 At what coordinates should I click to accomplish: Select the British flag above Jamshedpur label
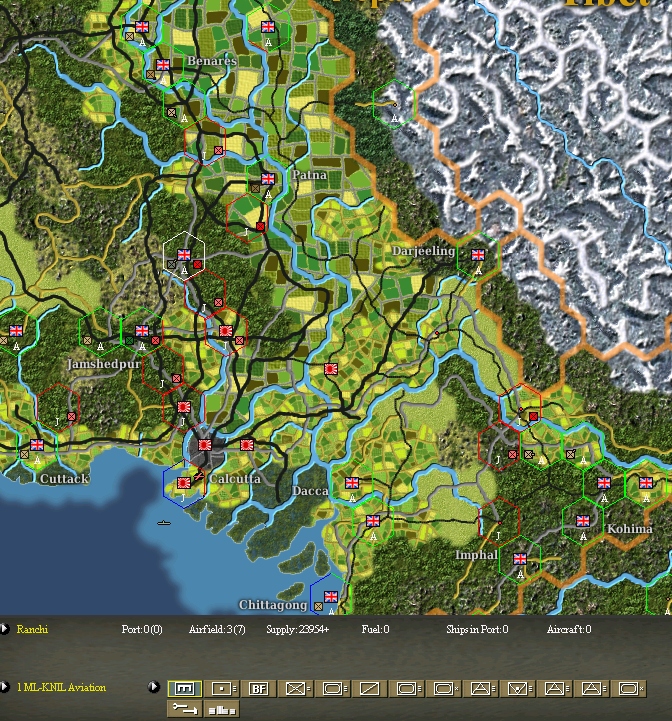pyautogui.click(x=142, y=330)
